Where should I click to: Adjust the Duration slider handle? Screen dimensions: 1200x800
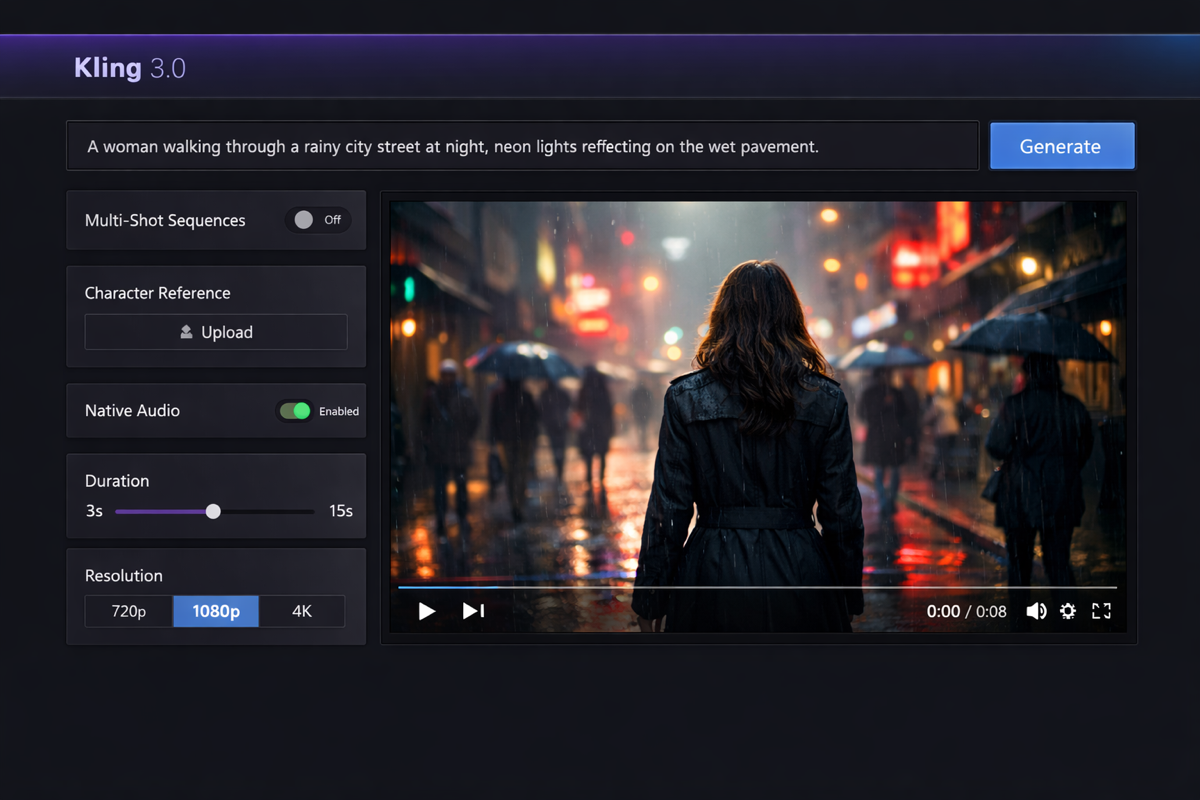click(213, 511)
